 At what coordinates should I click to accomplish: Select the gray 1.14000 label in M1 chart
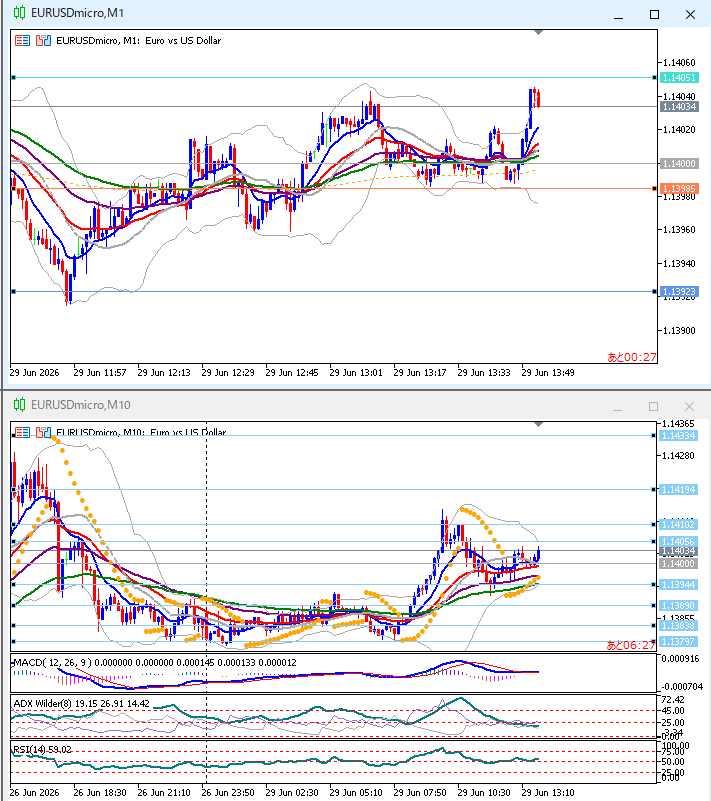click(679, 163)
